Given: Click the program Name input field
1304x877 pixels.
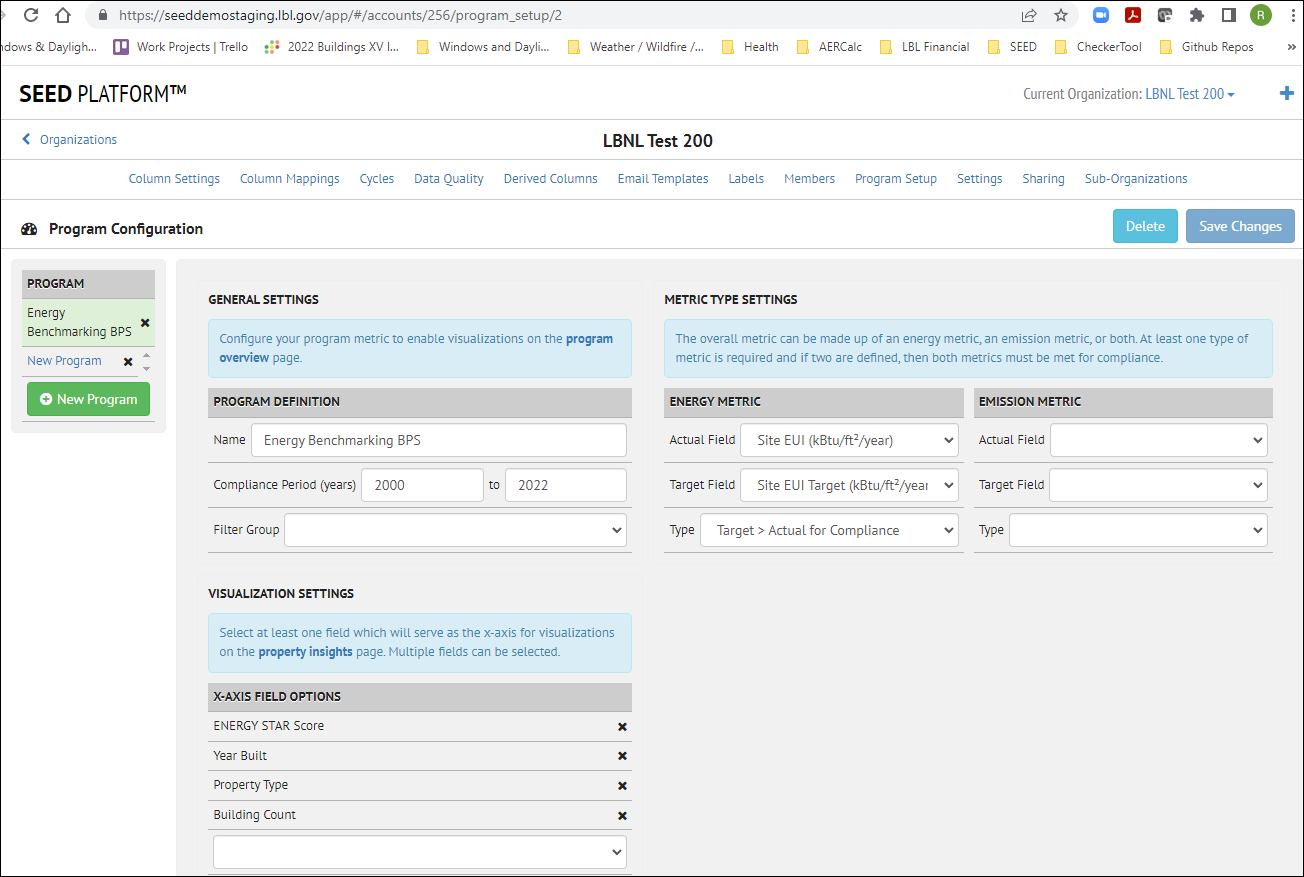Looking at the screenshot, I should 438,439.
